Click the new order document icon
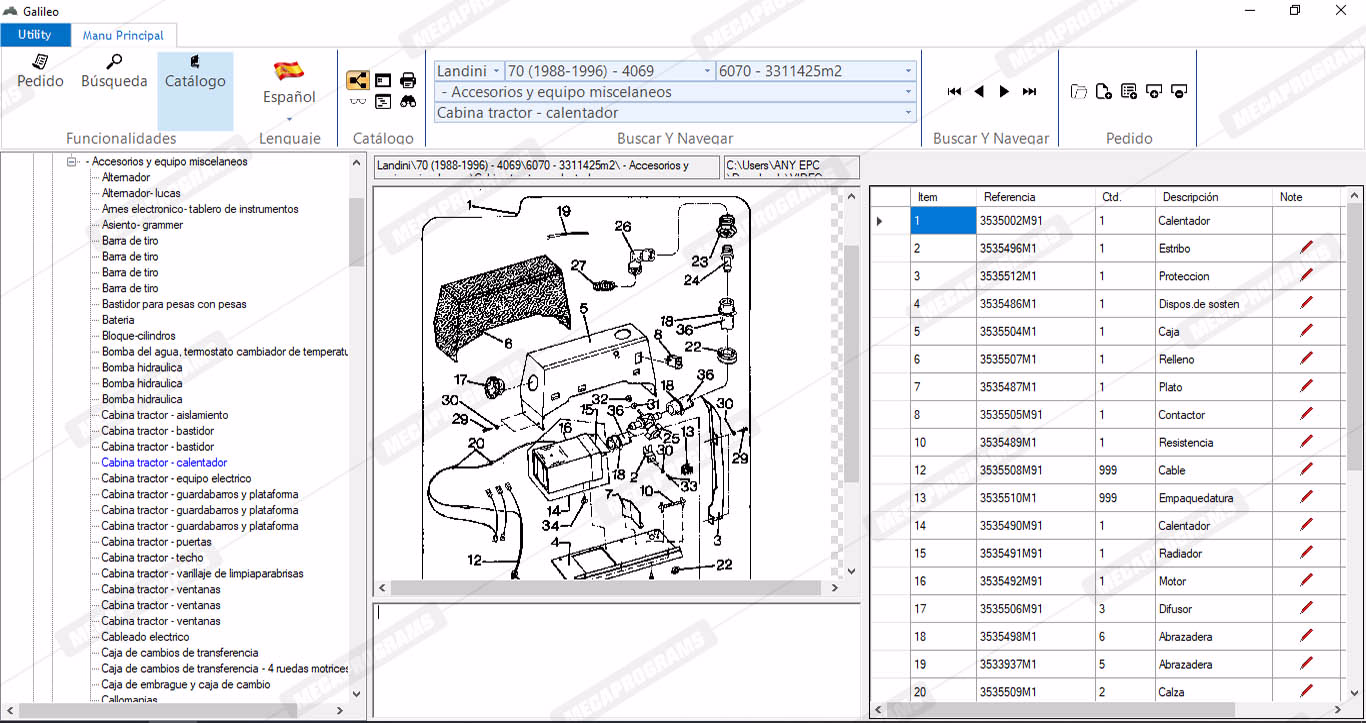This screenshot has width=1366, height=723. [1104, 92]
